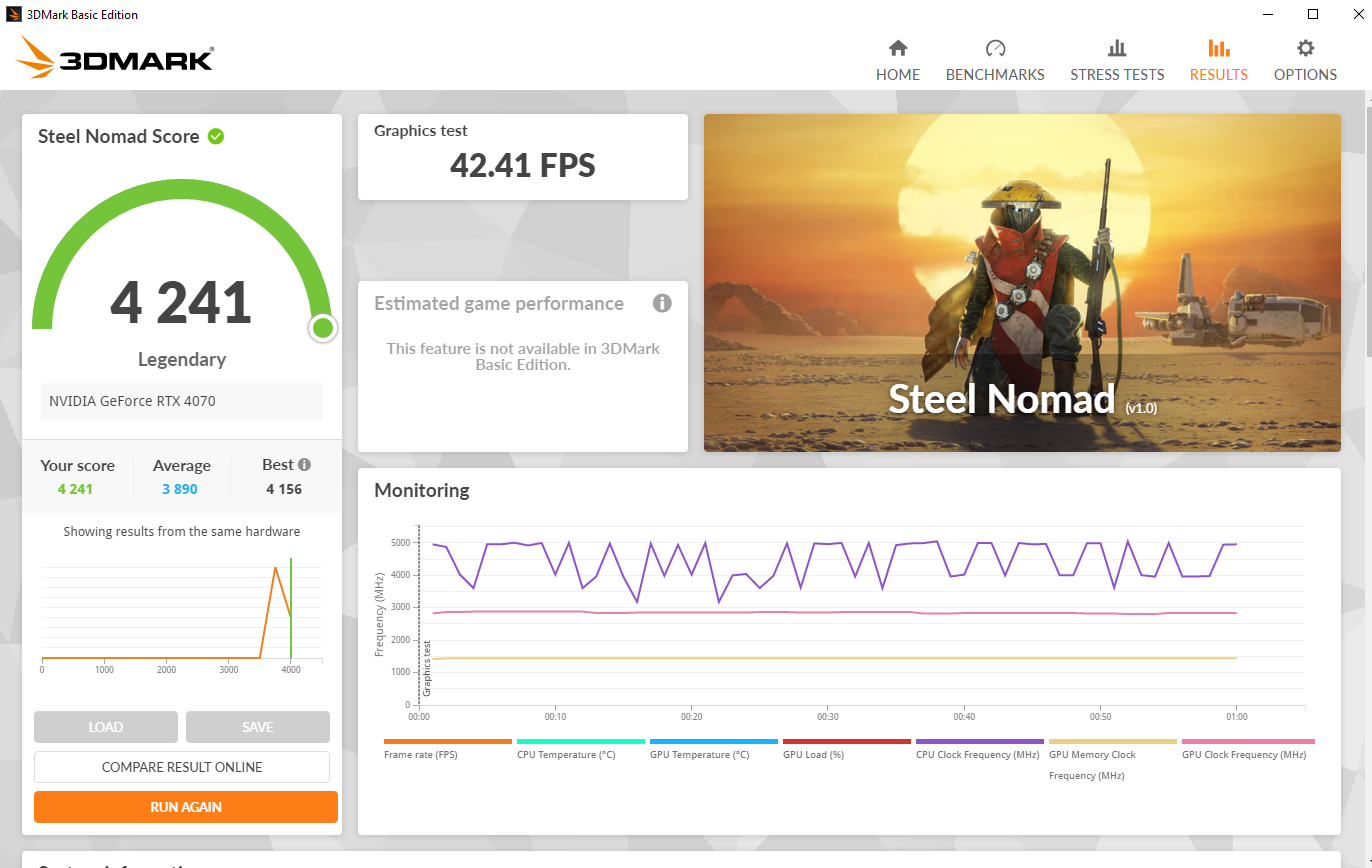Click info icon beside Estimated game performance
The width and height of the screenshot is (1372, 868).
(x=662, y=303)
